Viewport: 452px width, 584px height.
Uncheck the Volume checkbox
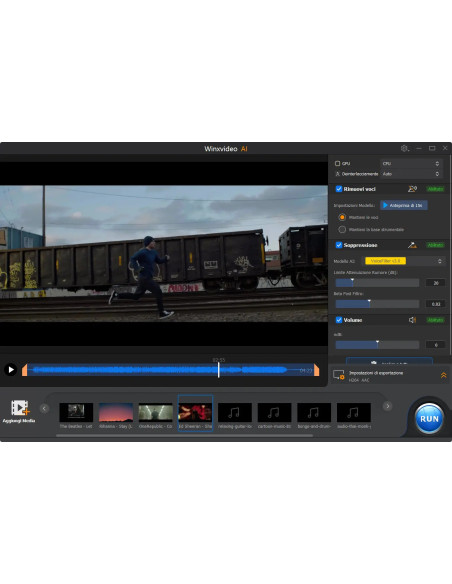tap(339, 320)
